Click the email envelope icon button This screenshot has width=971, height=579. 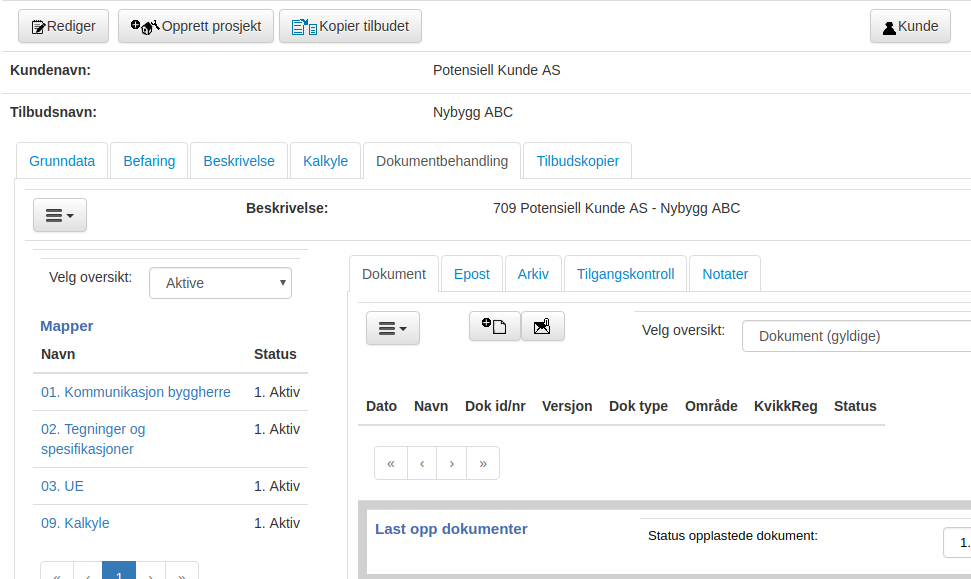(542, 326)
